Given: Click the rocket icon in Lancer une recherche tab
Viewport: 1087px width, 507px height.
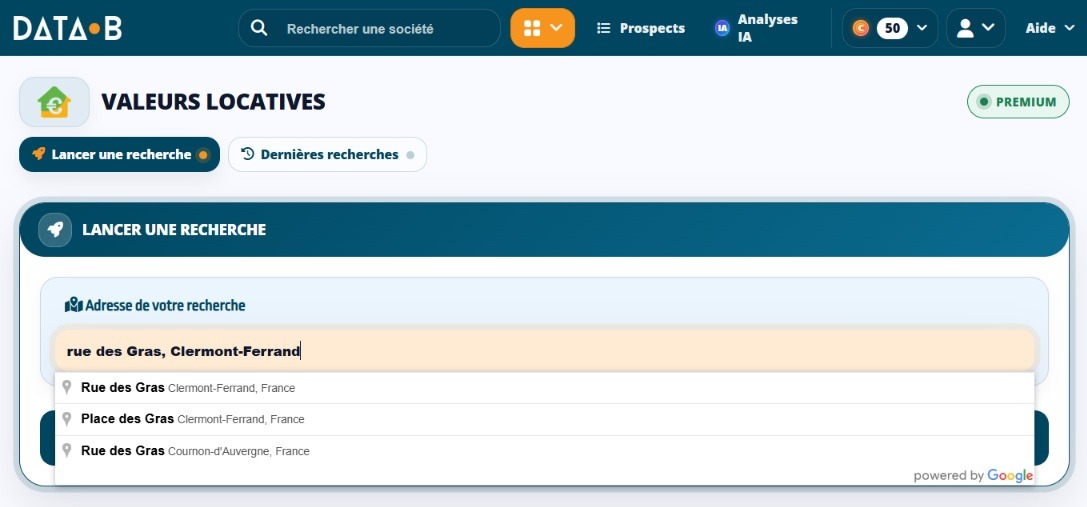Looking at the screenshot, I should coord(39,154).
